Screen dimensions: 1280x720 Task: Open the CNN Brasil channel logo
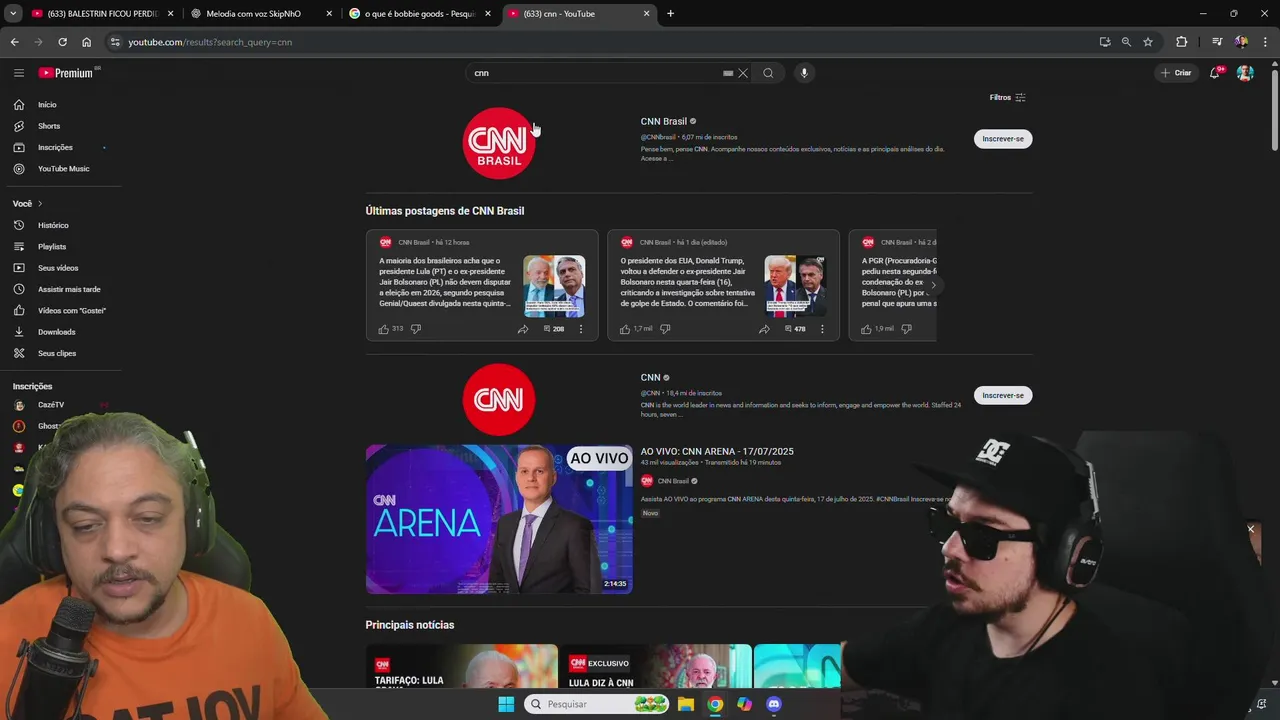coord(499,143)
